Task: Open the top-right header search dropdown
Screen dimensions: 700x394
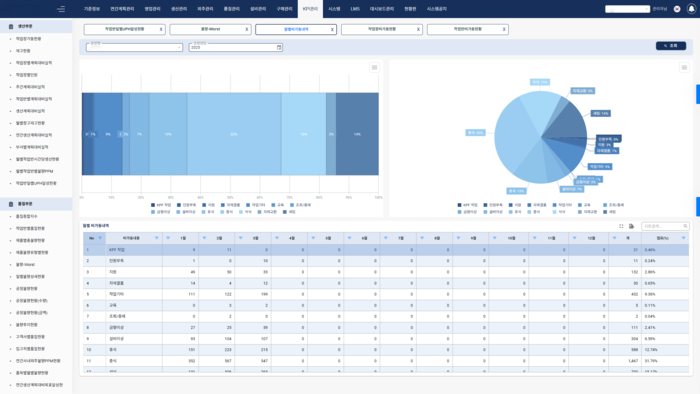Action: 627,9
